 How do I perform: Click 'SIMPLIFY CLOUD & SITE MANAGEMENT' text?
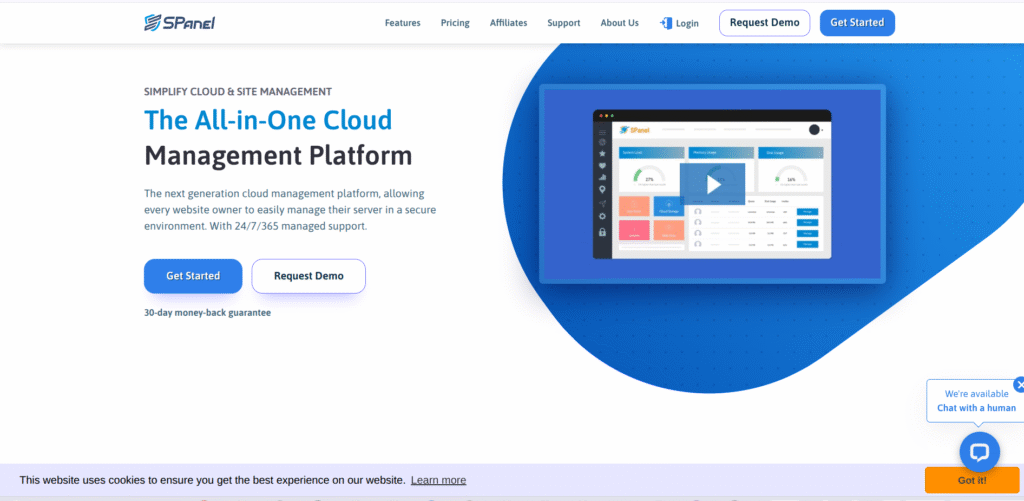click(x=238, y=92)
